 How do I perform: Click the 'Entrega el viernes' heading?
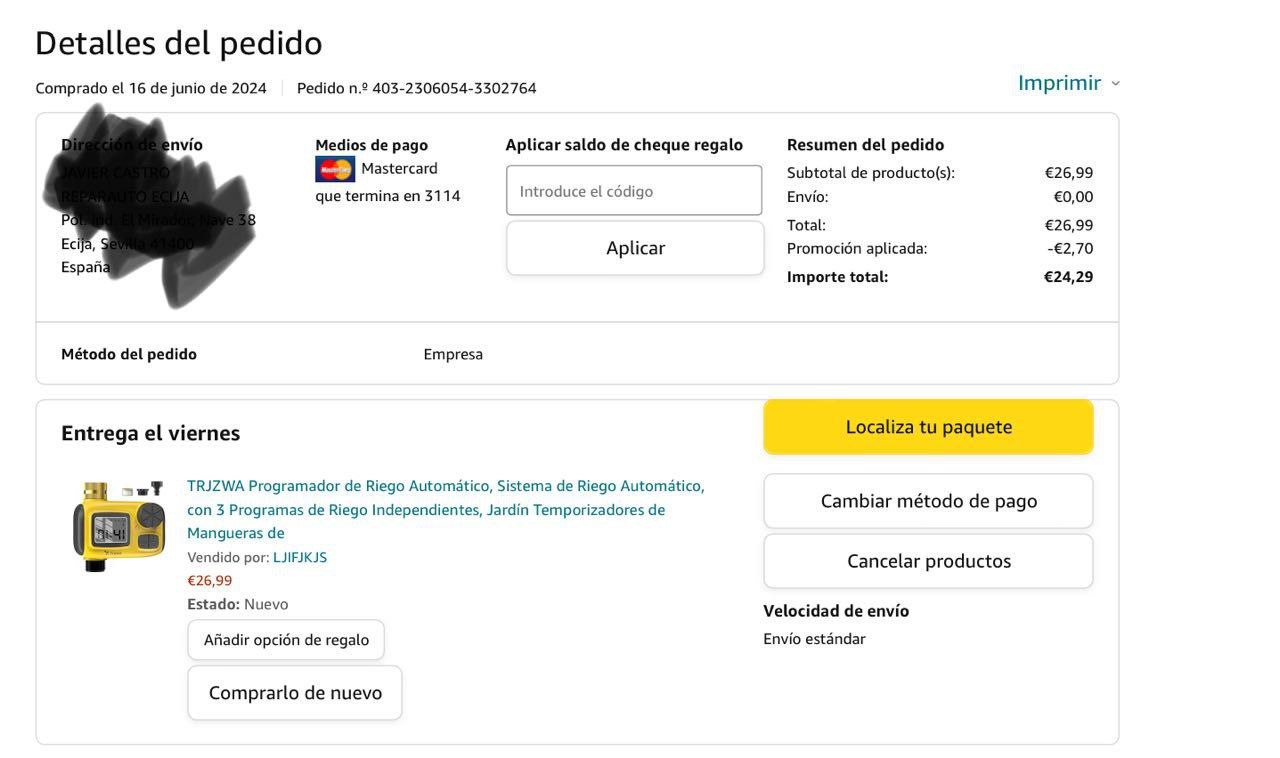150,433
